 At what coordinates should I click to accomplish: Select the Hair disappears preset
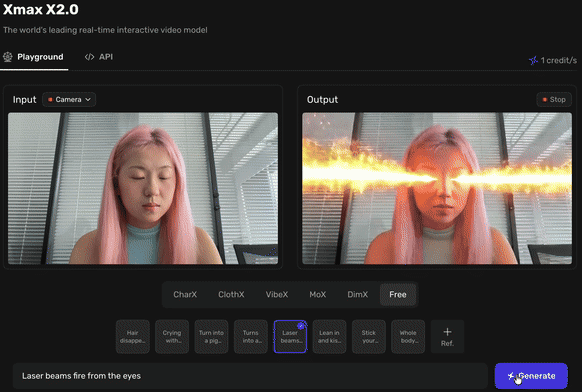pos(133,337)
